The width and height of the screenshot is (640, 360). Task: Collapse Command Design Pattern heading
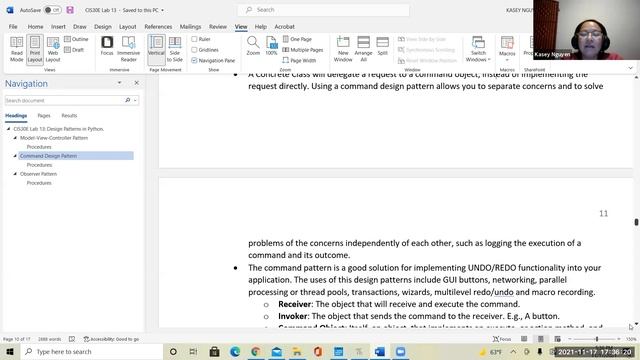pos(15,156)
